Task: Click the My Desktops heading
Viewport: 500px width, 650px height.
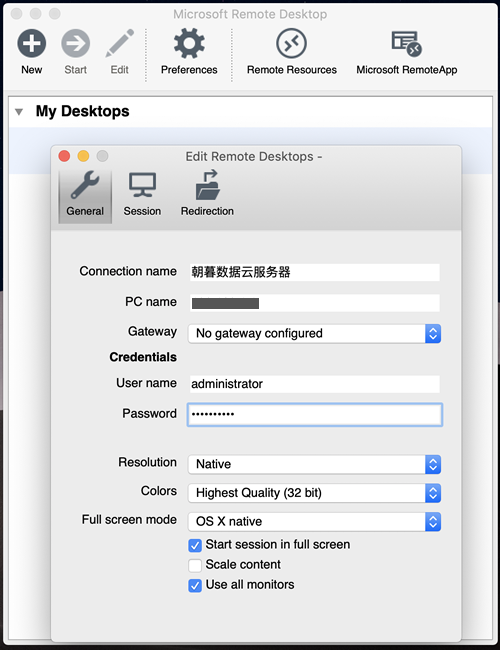Action: click(x=83, y=112)
